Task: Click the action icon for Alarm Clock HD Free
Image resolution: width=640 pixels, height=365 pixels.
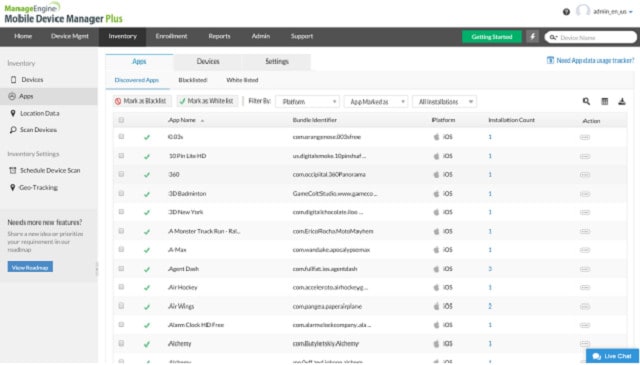Action: pos(585,325)
